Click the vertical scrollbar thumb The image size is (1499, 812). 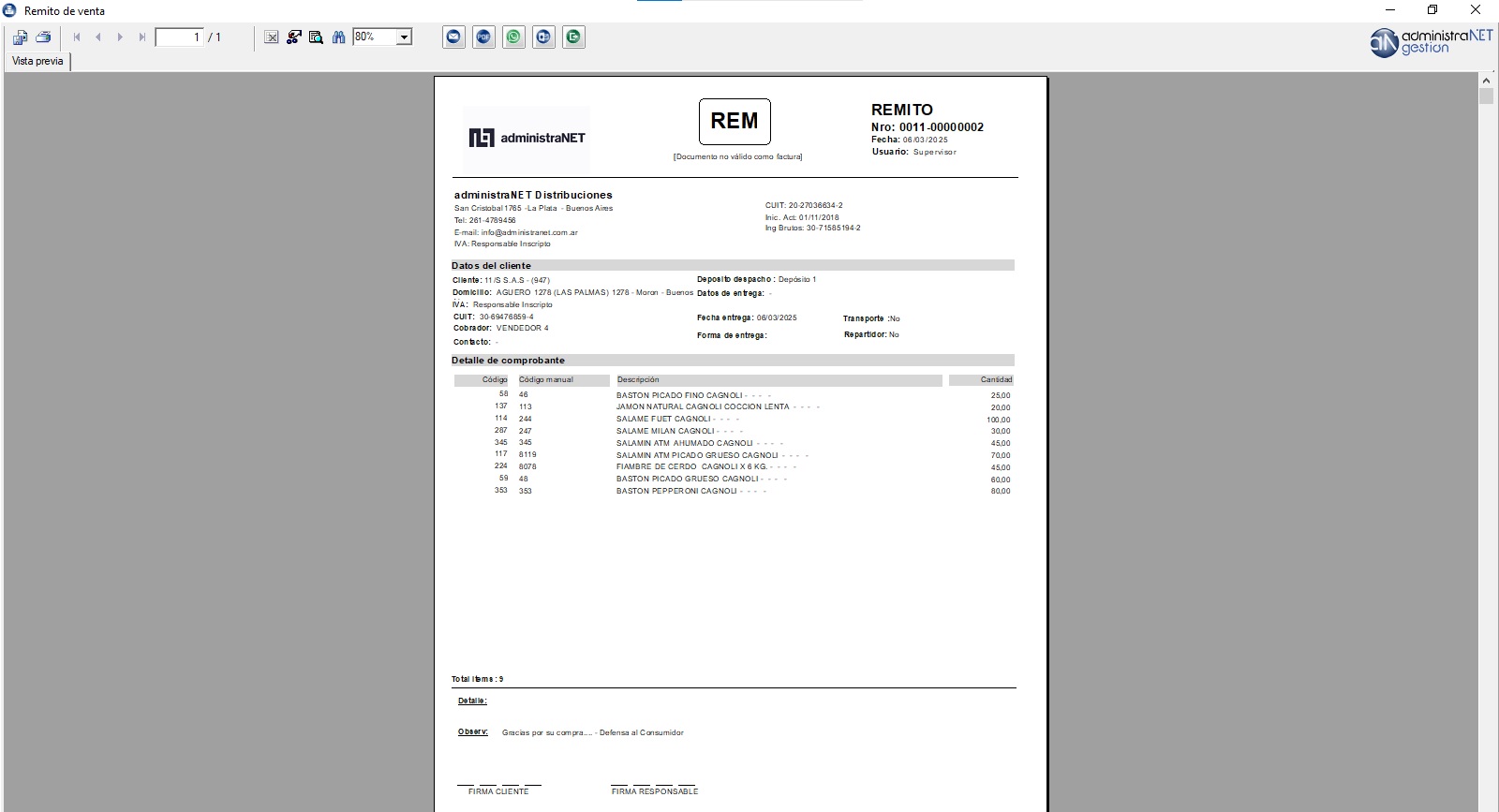pyautogui.click(x=1486, y=96)
